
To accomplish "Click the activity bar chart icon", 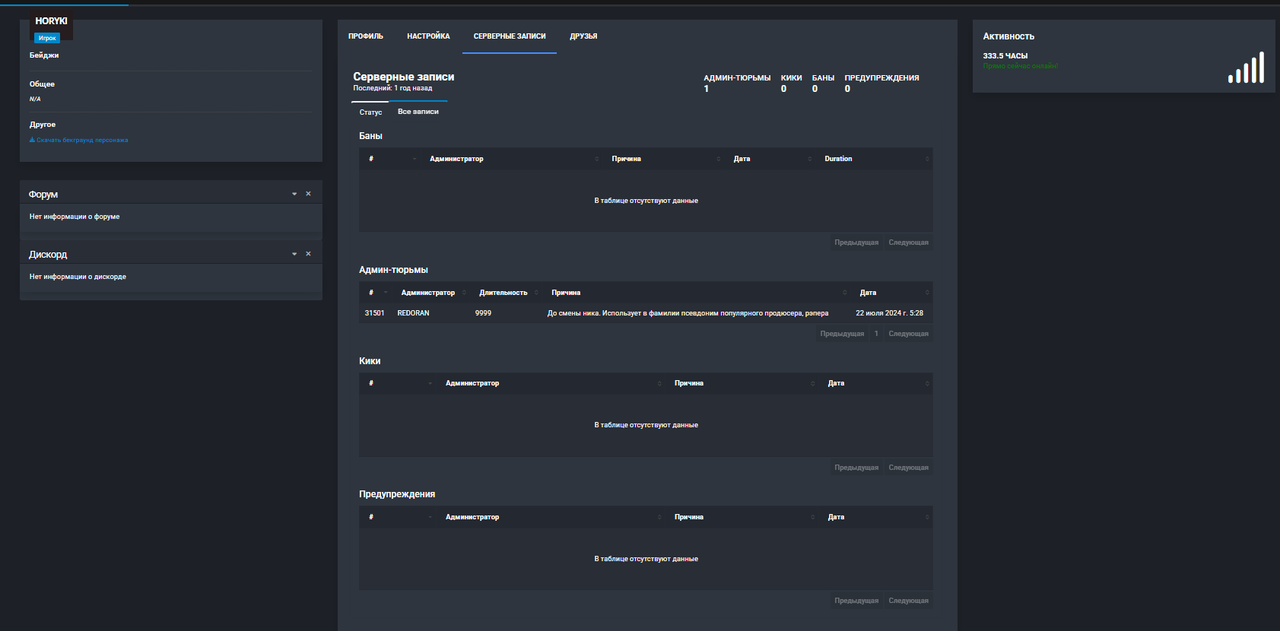I will (1246, 67).
